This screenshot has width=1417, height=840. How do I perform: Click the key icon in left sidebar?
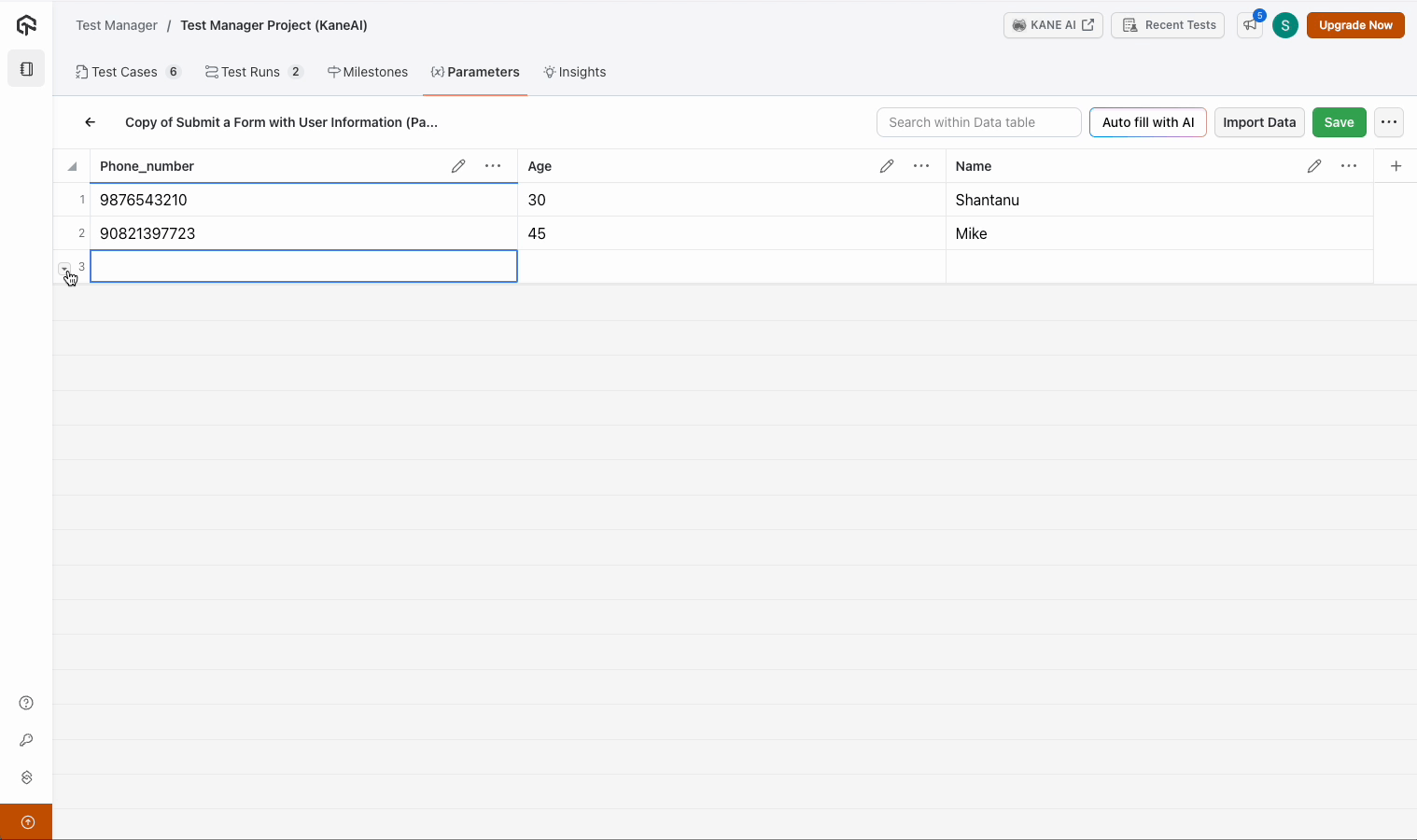(26, 740)
